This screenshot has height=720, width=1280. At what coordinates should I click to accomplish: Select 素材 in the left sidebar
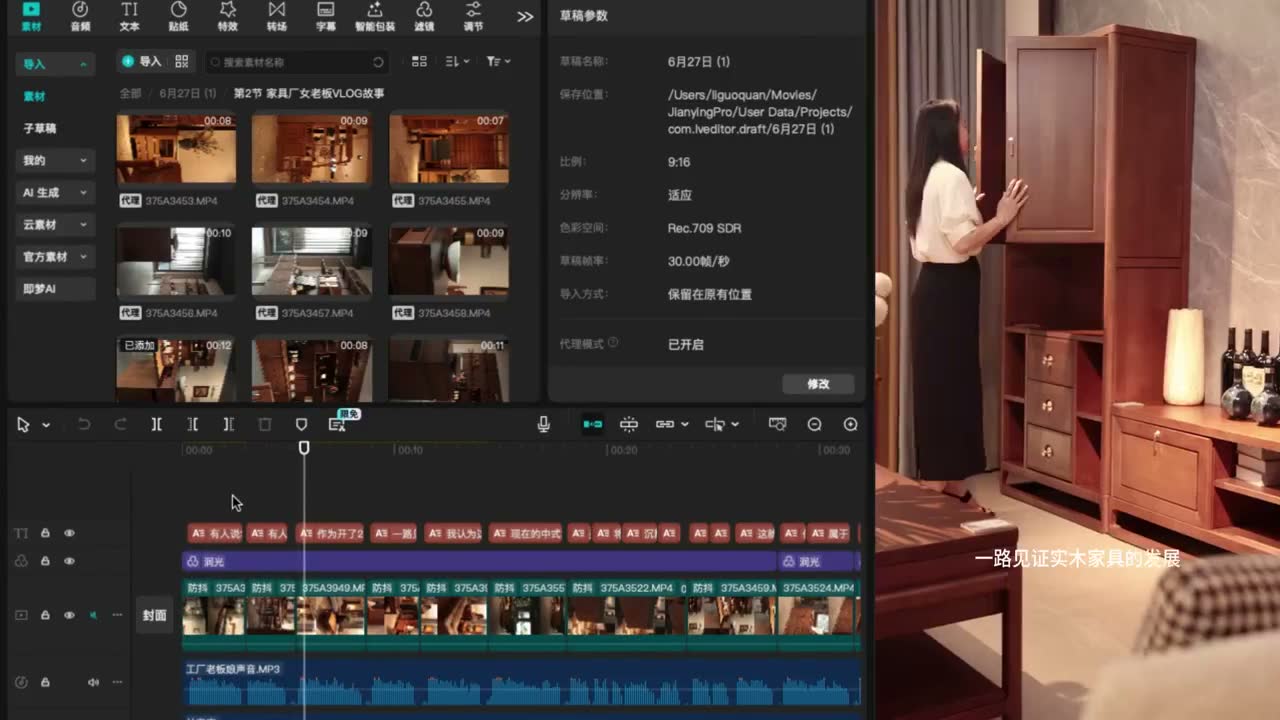(x=35, y=96)
